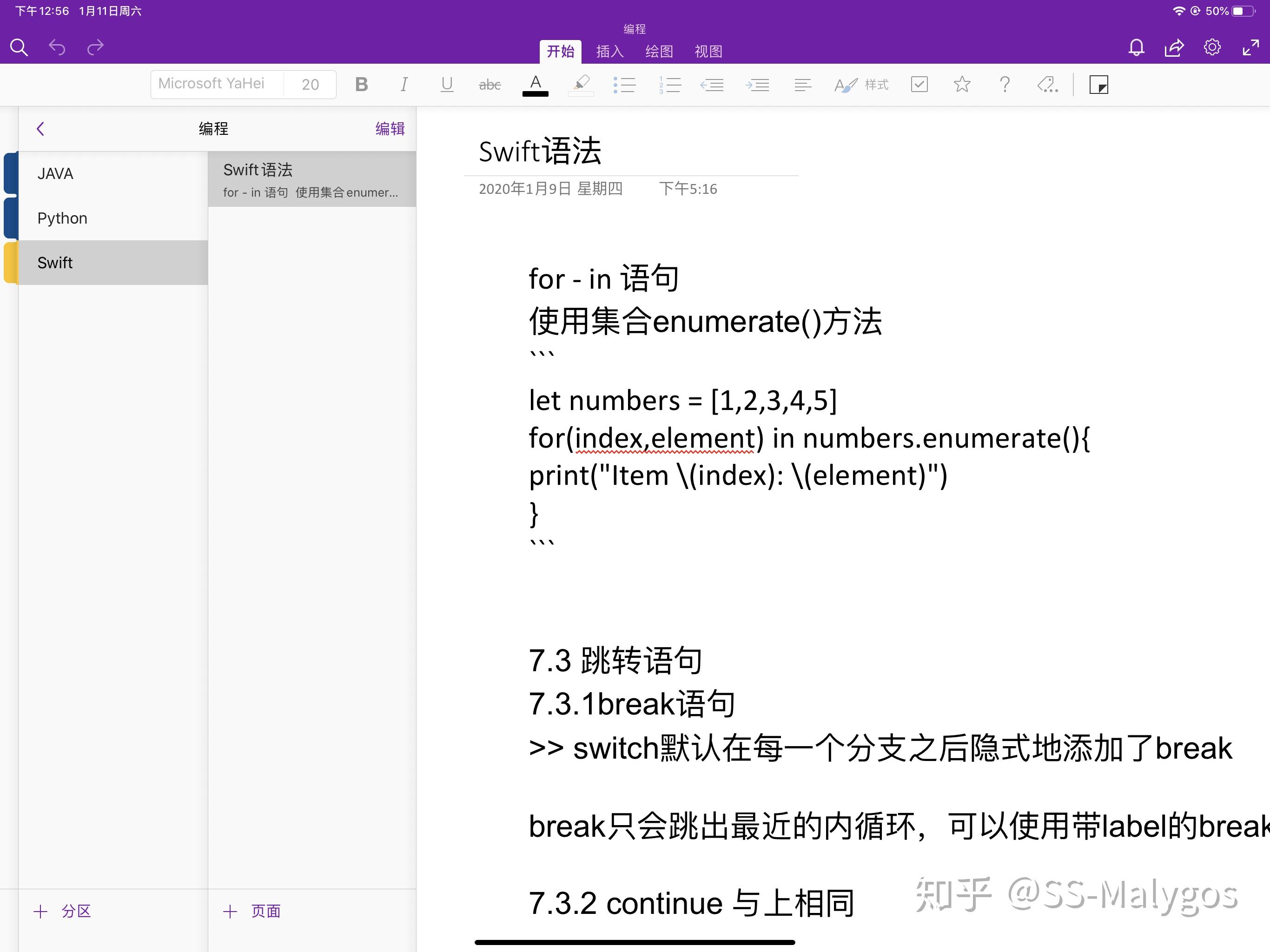Enter full screen mode

(1250, 47)
